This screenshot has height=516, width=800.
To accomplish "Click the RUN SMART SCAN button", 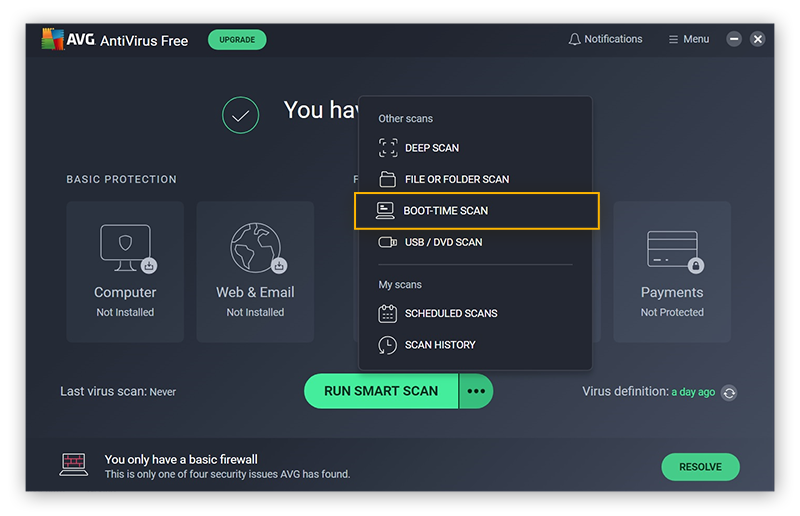I will tap(381, 391).
